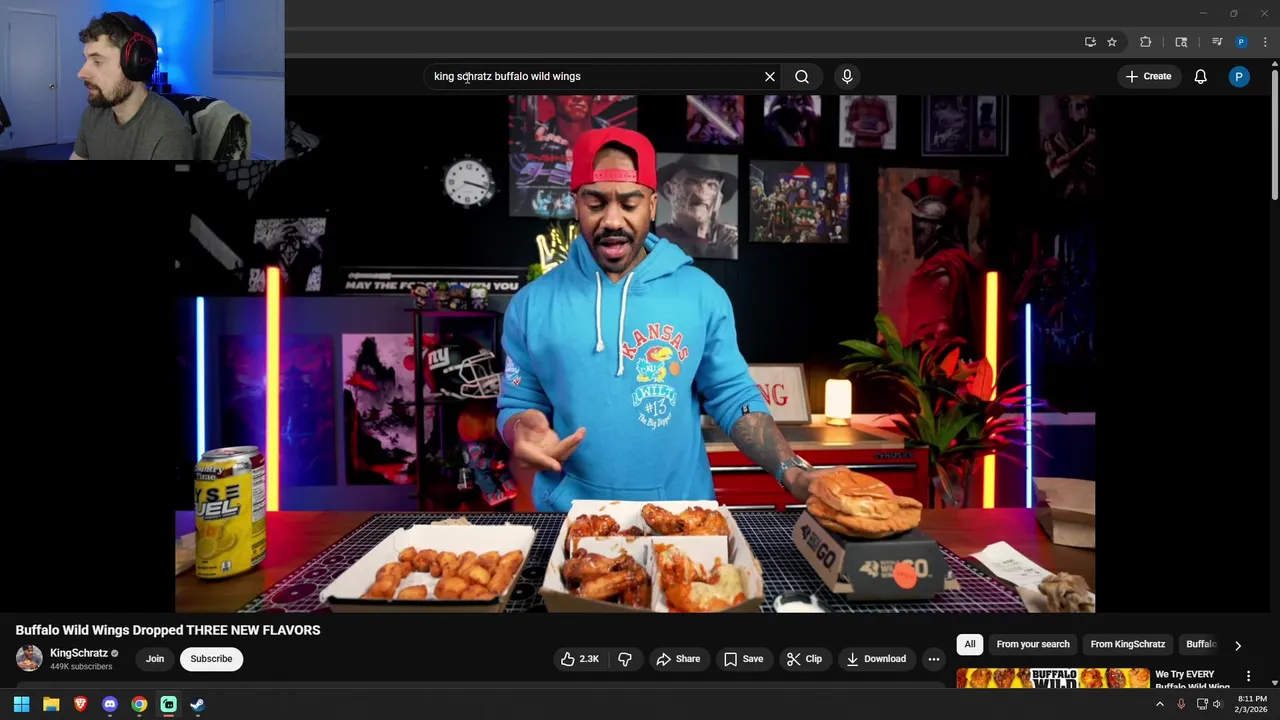Viewport: 1280px width, 720px height.
Task: Create a Clip of the video
Action: click(x=804, y=659)
